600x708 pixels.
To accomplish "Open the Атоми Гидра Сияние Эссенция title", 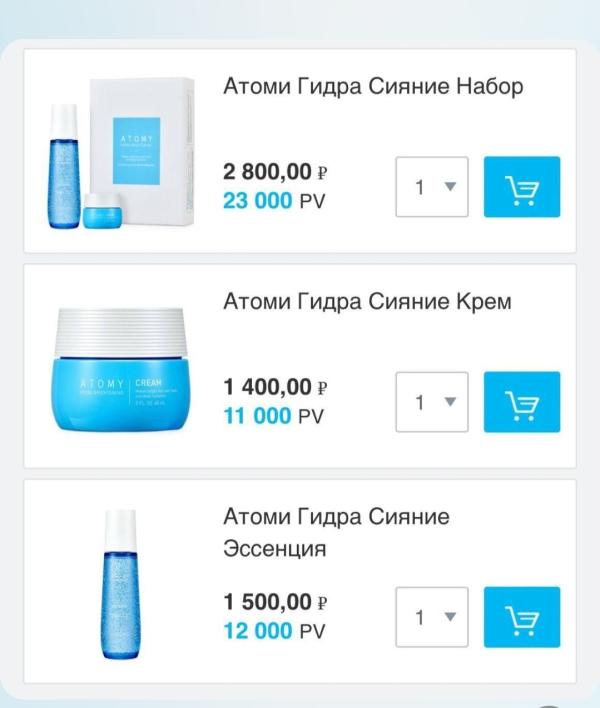I will [x=336, y=532].
